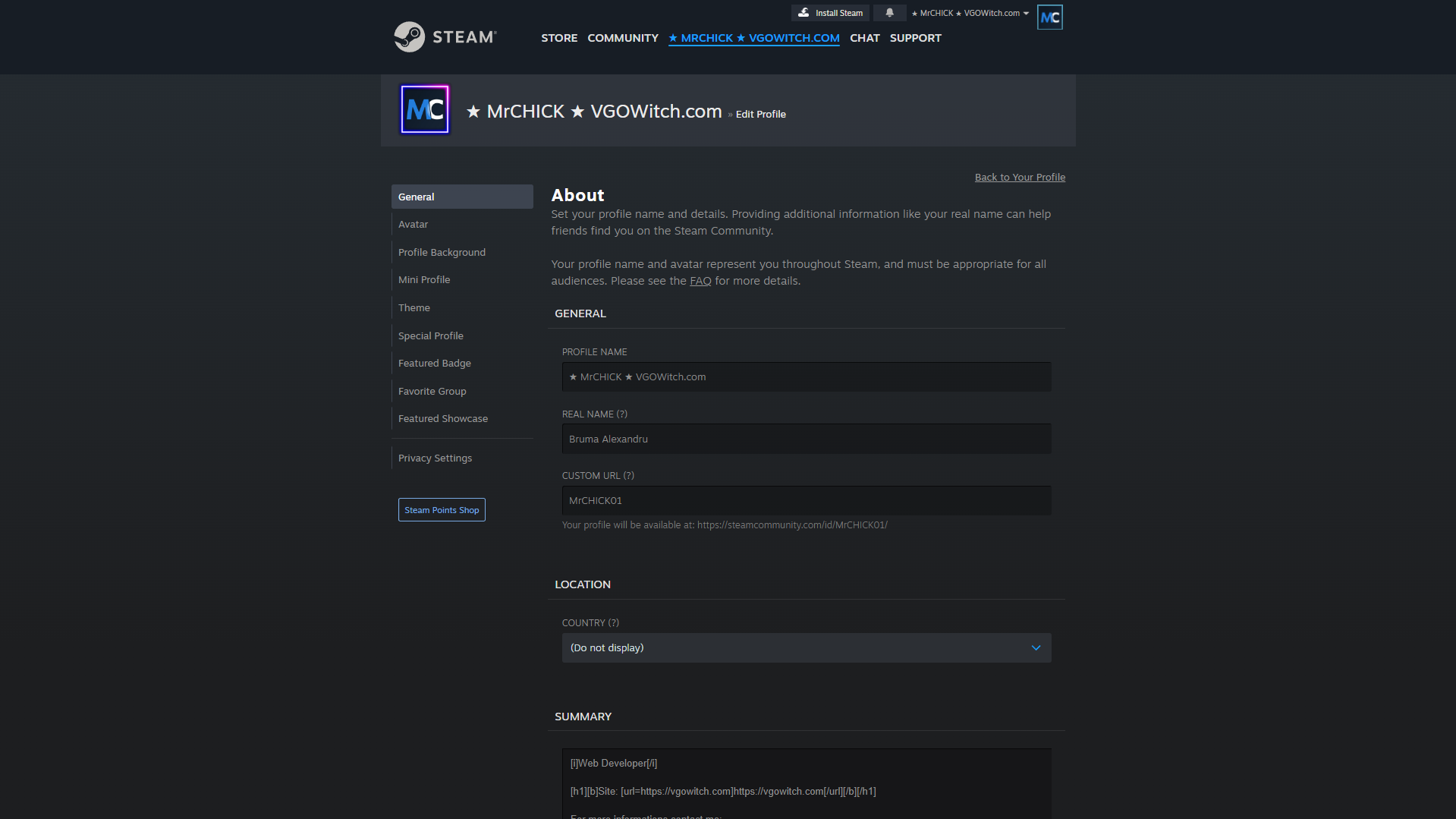
Task: Open the Featured Badge section
Action: pos(462,364)
